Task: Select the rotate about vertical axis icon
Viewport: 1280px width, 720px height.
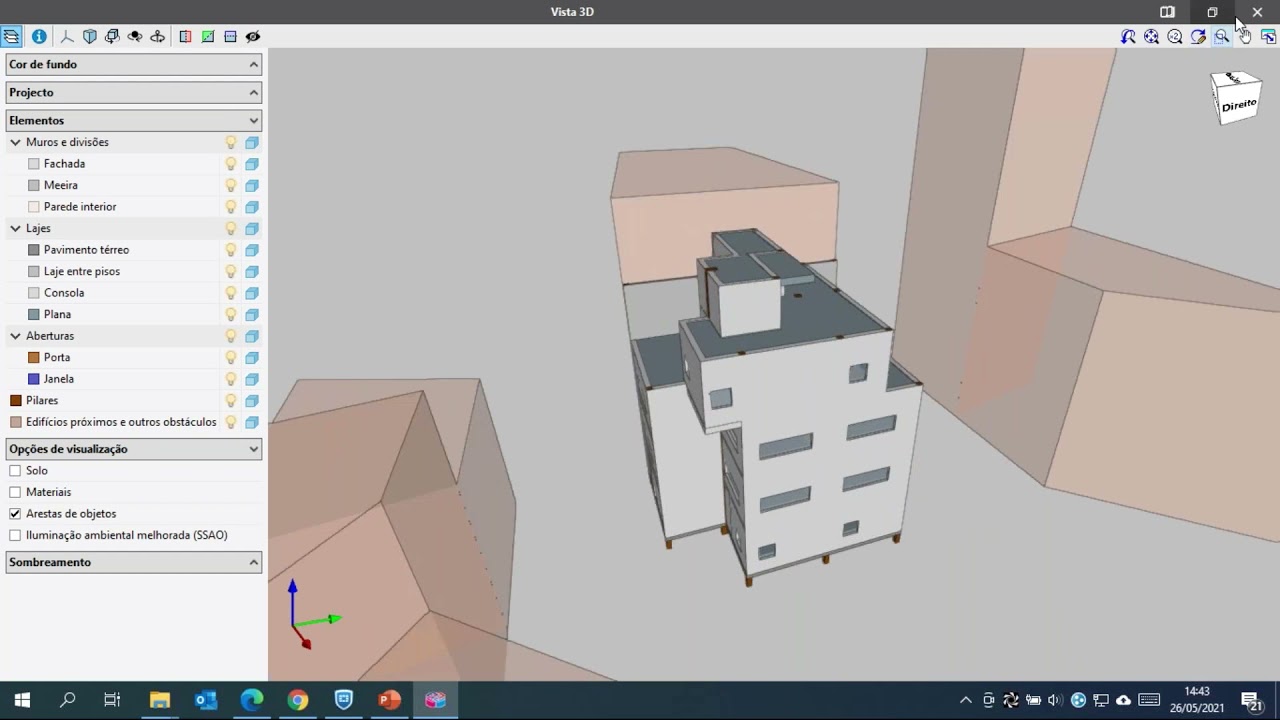Action: click(157, 36)
